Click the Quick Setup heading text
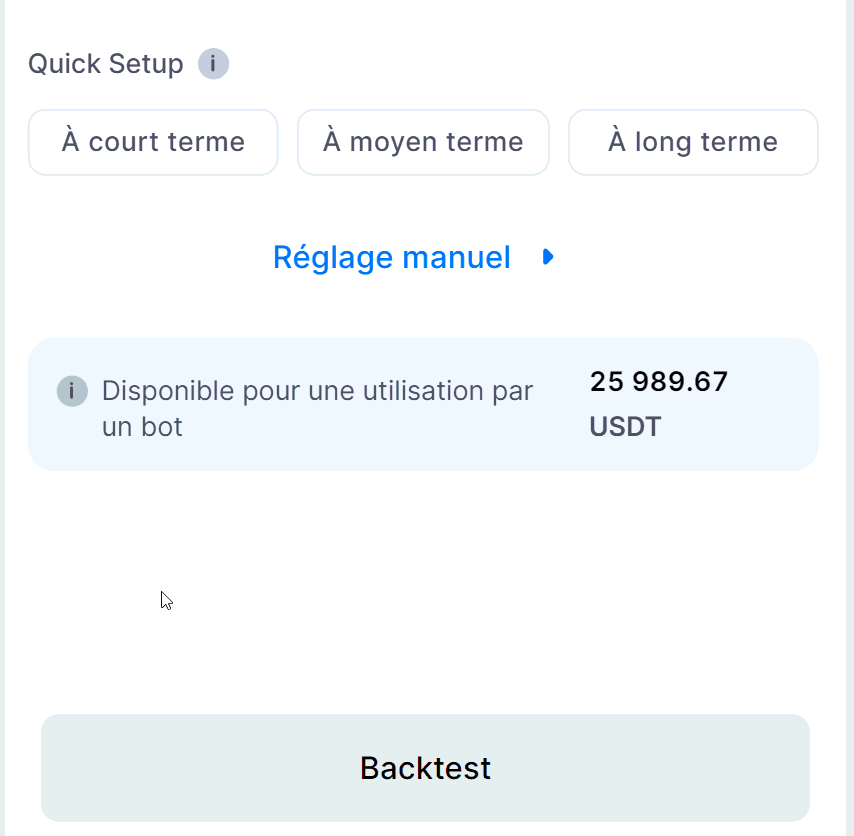This screenshot has height=836, width=854. [106, 64]
